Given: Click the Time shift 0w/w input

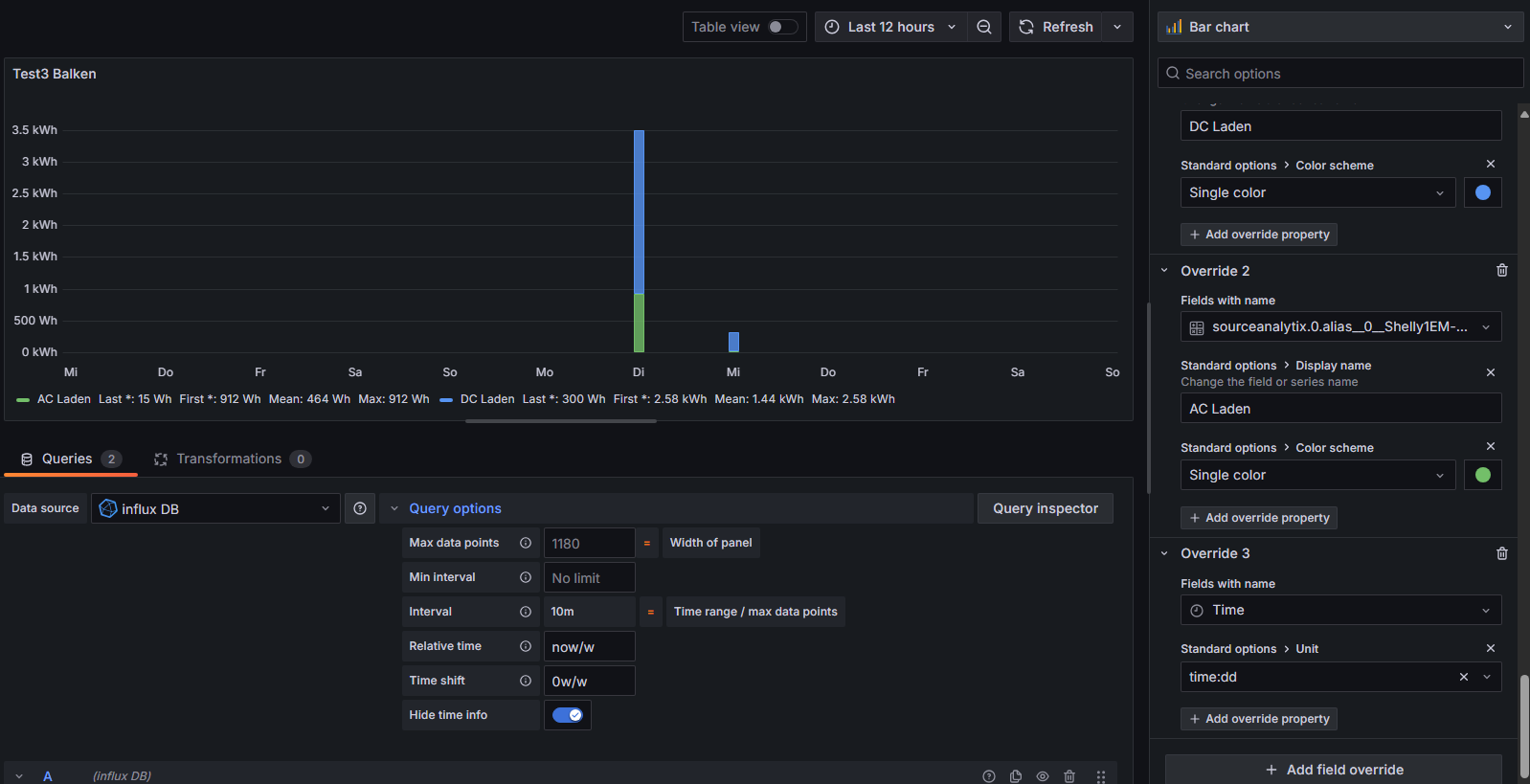Looking at the screenshot, I should (590, 681).
